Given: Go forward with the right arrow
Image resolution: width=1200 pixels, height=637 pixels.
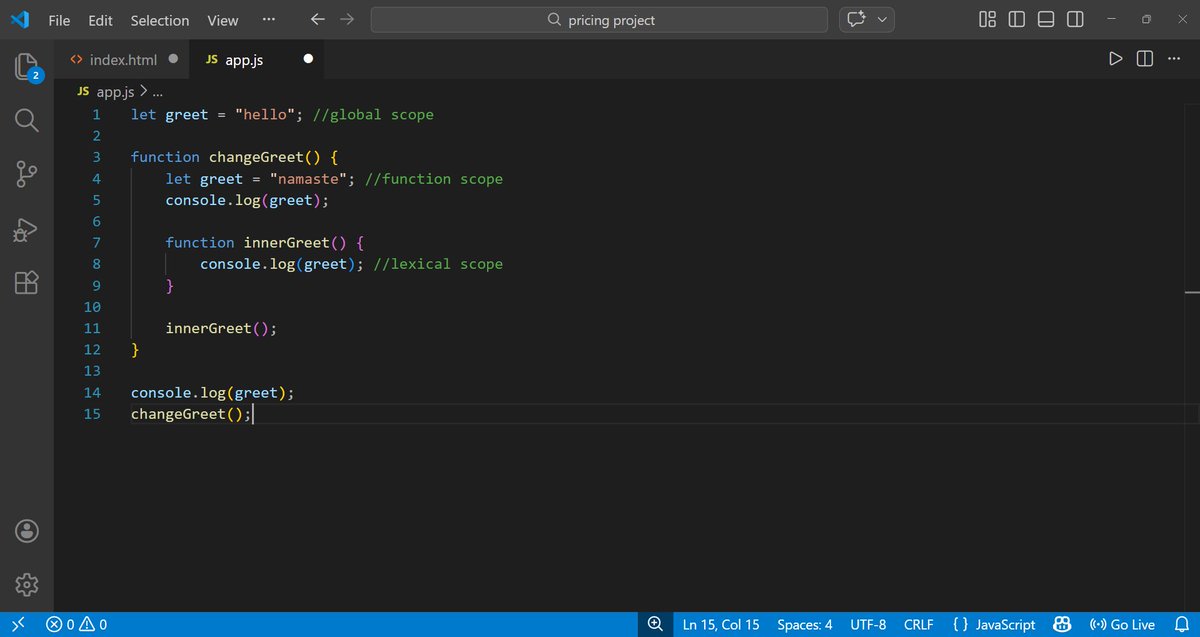Looking at the screenshot, I should [347, 20].
